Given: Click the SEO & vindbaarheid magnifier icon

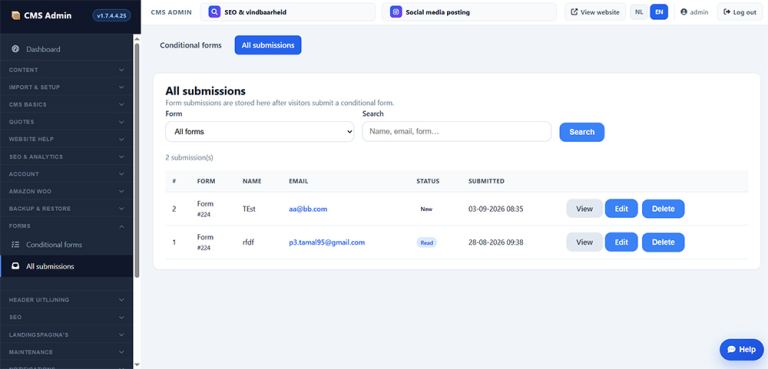Looking at the screenshot, I should pyautogui.click(x=214, y=12).
